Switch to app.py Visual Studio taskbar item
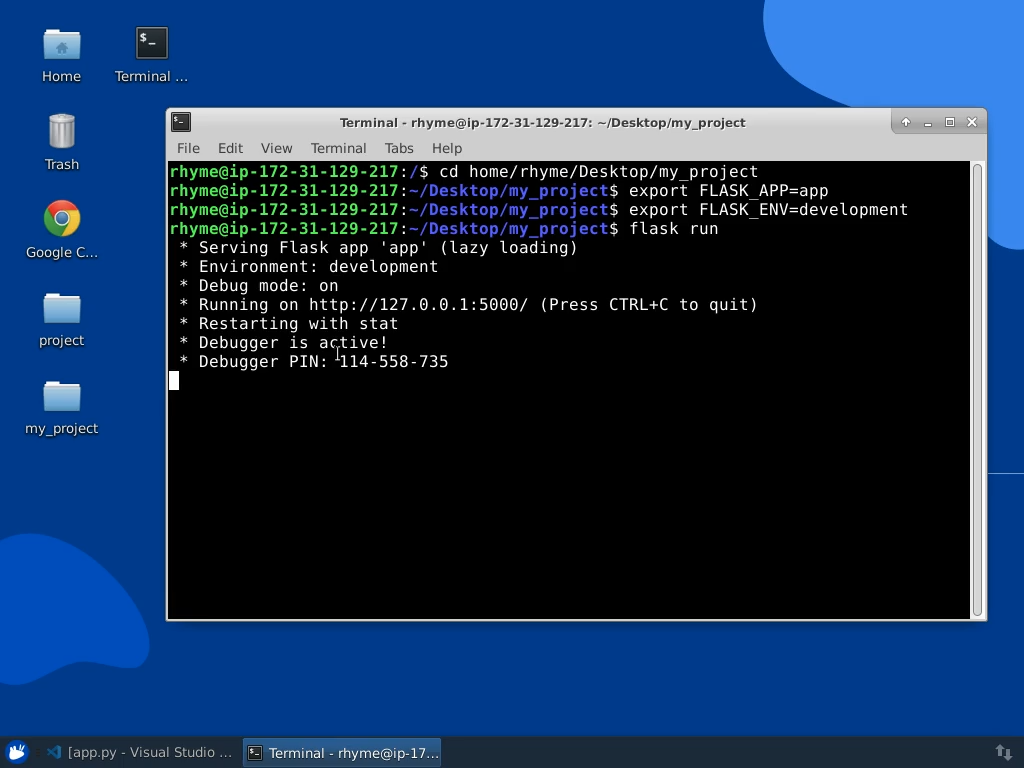Viewport: 1024px width, 768px height. pyautogui.click(x=140, y=752)
